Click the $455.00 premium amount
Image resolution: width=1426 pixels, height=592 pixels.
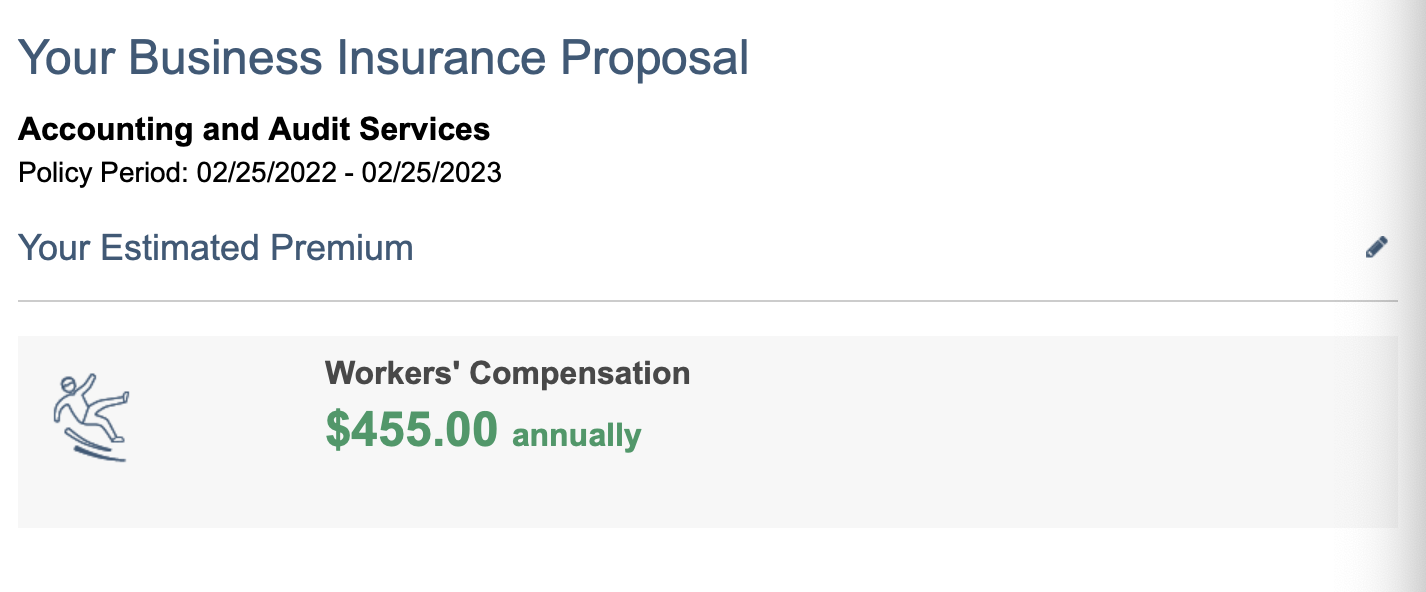(411, 429)
